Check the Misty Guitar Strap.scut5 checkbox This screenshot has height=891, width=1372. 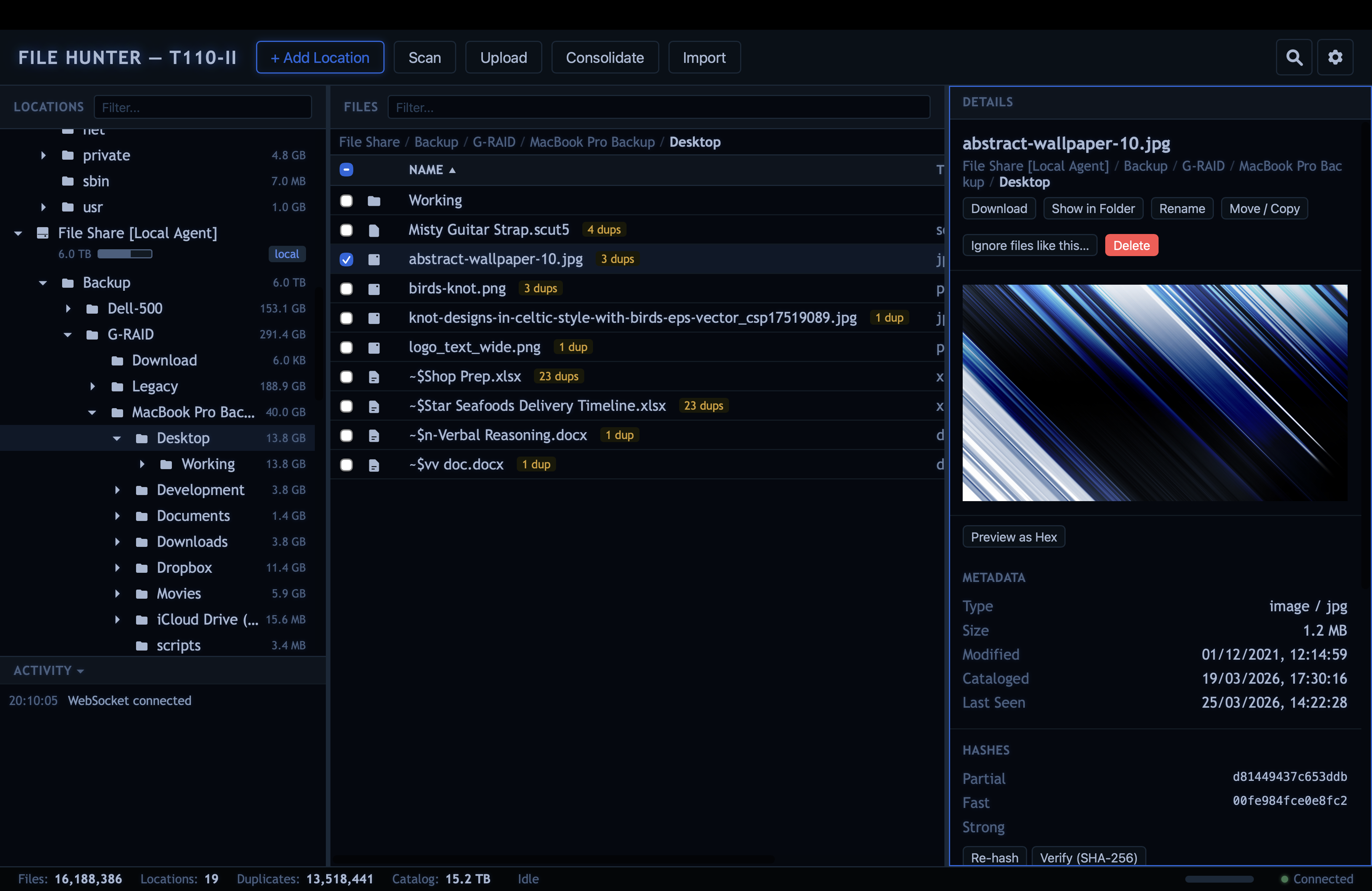pos(346,230)
